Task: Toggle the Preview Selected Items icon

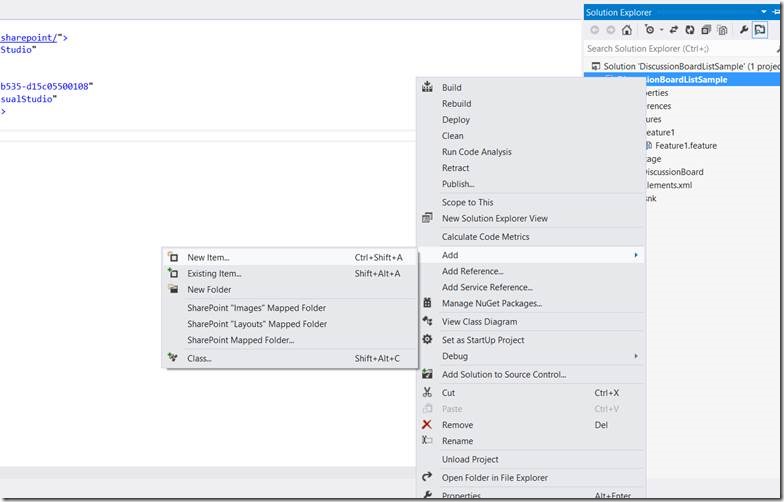Action: point(760,30)
